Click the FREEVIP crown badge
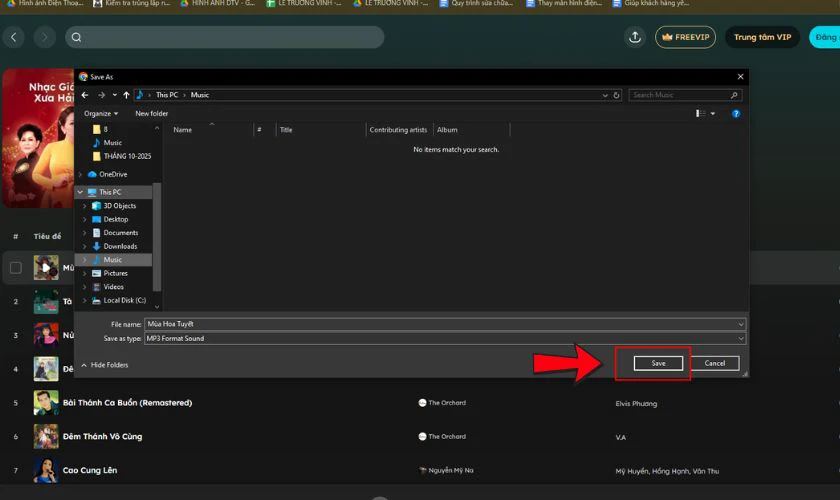 (685, 37)
